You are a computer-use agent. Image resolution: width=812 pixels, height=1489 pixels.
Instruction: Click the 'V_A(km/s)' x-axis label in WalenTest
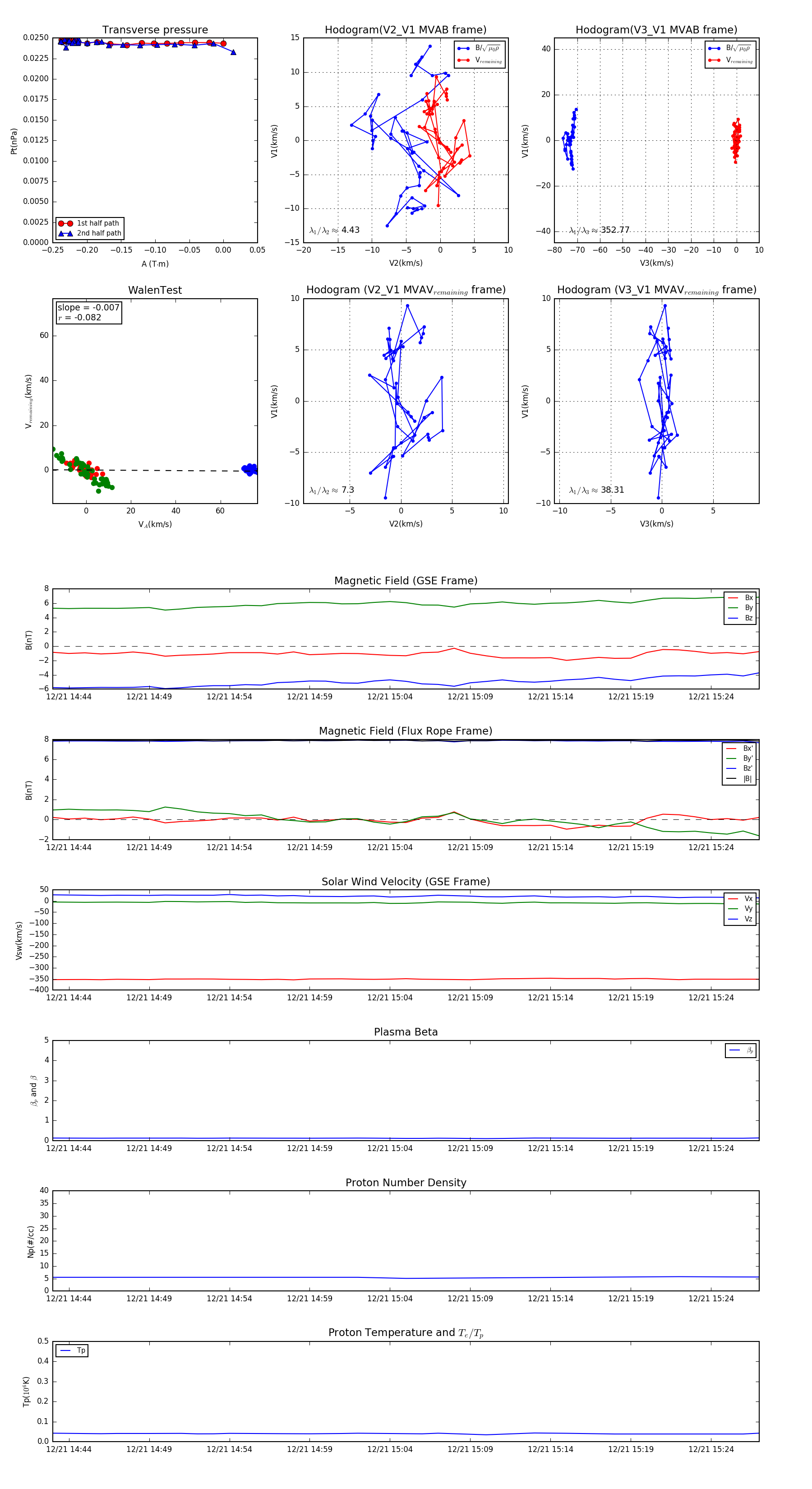tap(155, 524)
